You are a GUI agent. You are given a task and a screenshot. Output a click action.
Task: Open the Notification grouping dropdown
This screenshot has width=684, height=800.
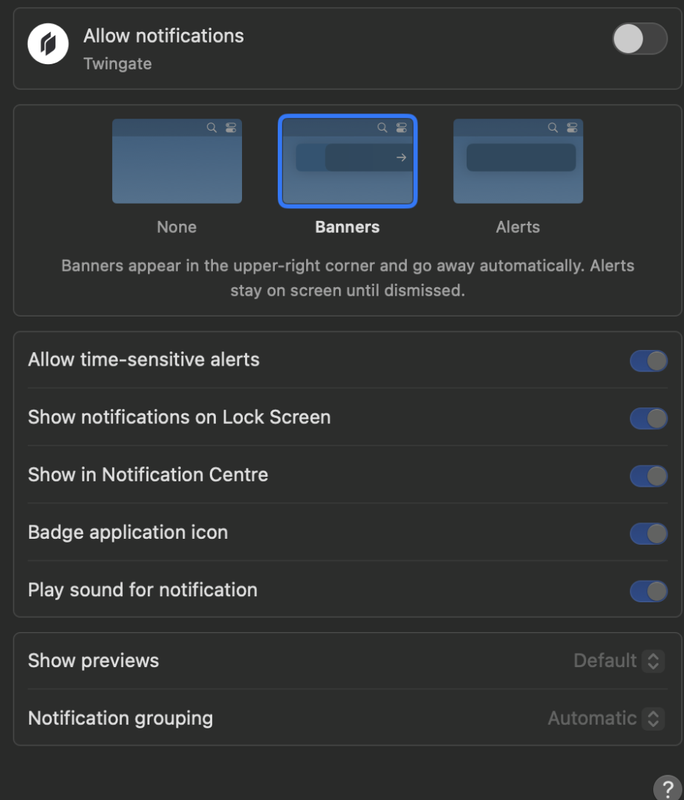tap(652, 719)
